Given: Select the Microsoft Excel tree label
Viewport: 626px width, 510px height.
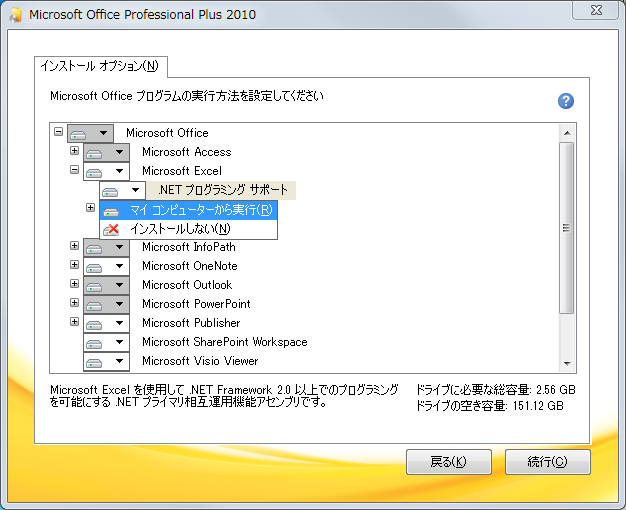Looking at the screenshot, I should tap(182, 171).
